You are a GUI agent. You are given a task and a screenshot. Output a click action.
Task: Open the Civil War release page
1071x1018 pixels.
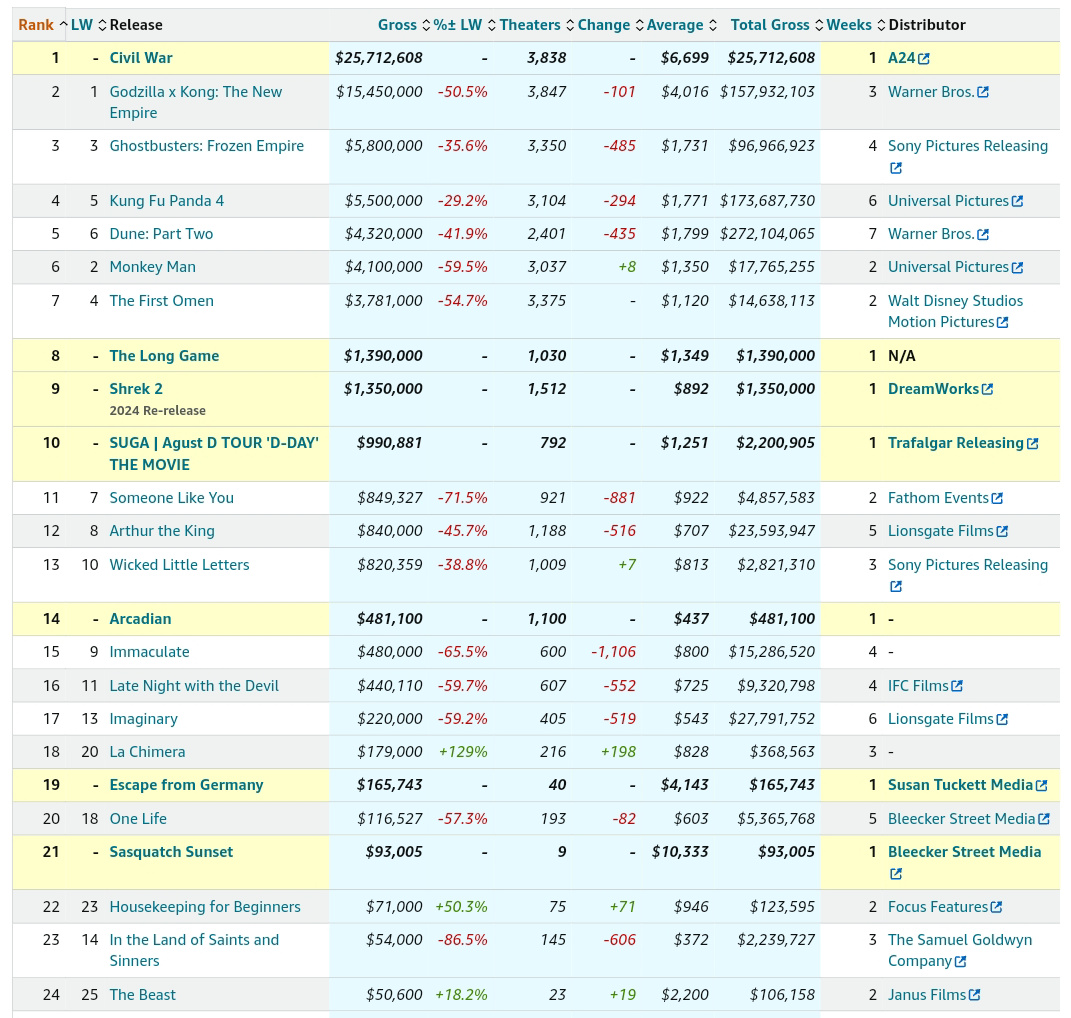141,58
